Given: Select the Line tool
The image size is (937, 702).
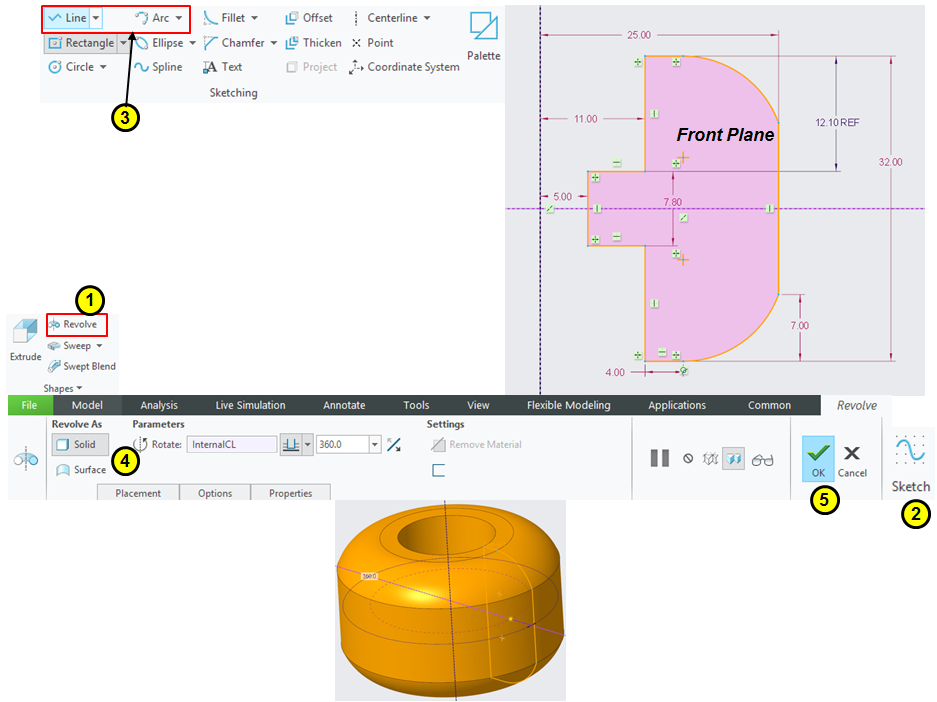Looking at the screenshot, I should point(68,17).
